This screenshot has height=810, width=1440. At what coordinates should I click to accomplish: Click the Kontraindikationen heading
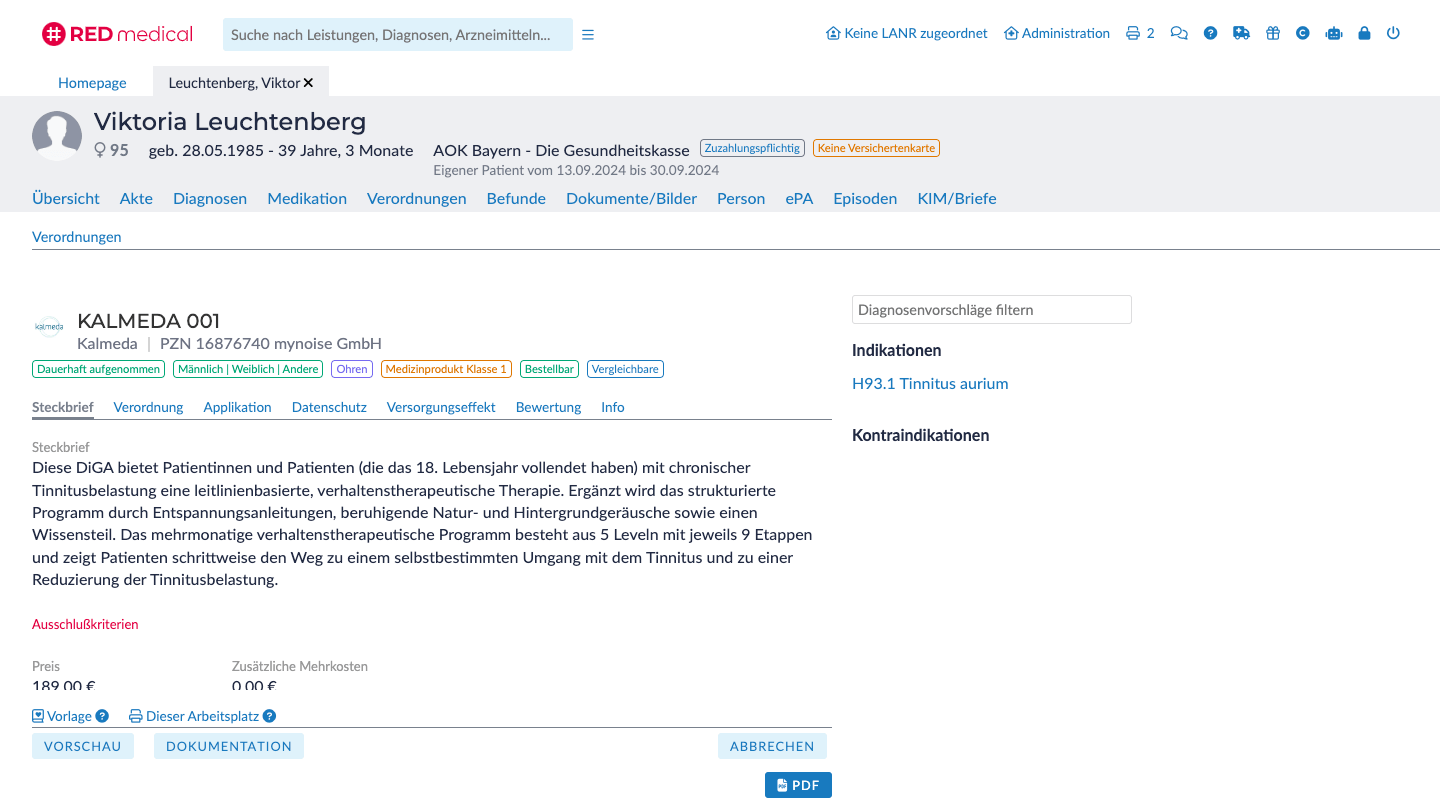pos(920,435)
